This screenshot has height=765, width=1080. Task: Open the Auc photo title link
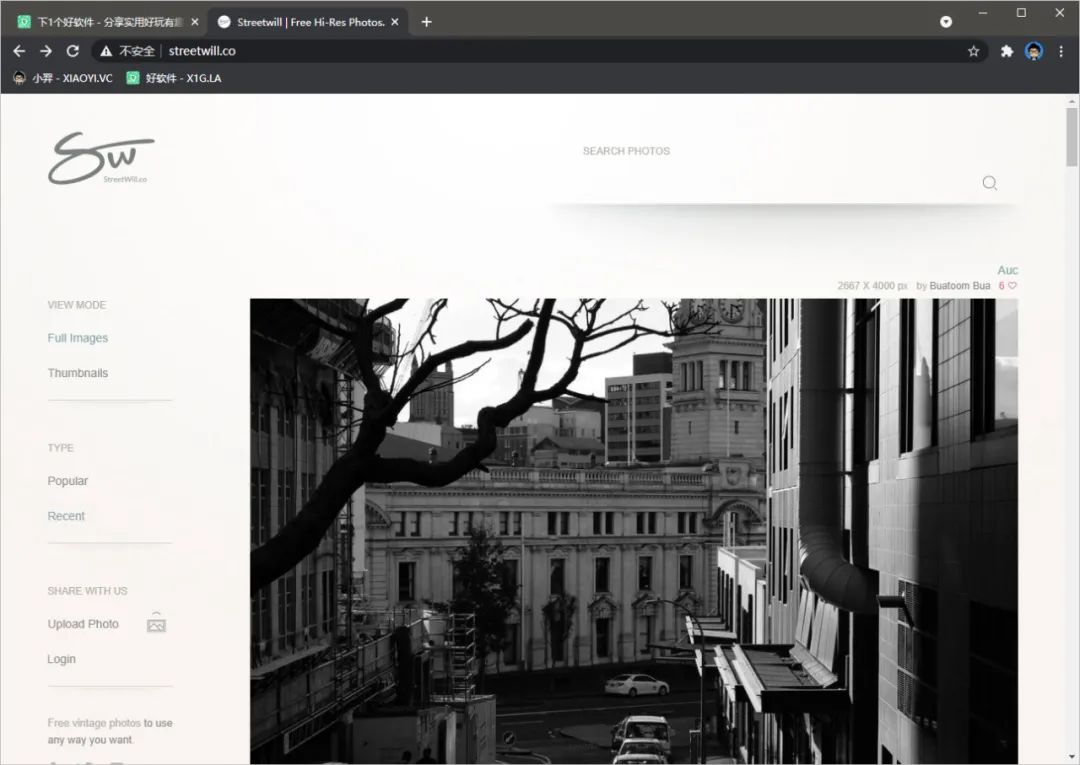tap(1007, 271)
